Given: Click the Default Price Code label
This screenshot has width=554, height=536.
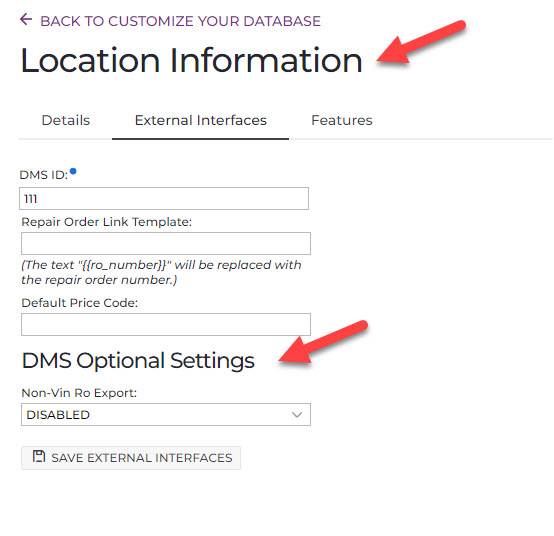Looking at the screenshot, I should (x=79, y=303).
